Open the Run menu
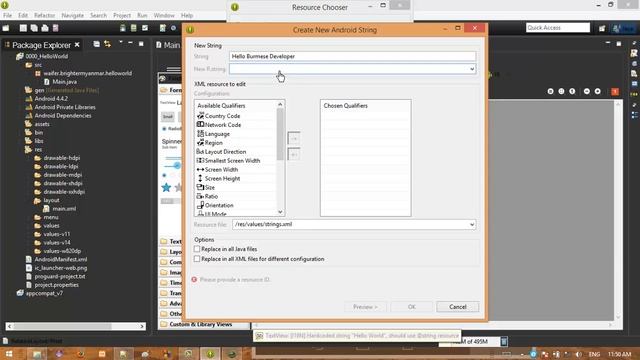 click(x=142, y=16)
